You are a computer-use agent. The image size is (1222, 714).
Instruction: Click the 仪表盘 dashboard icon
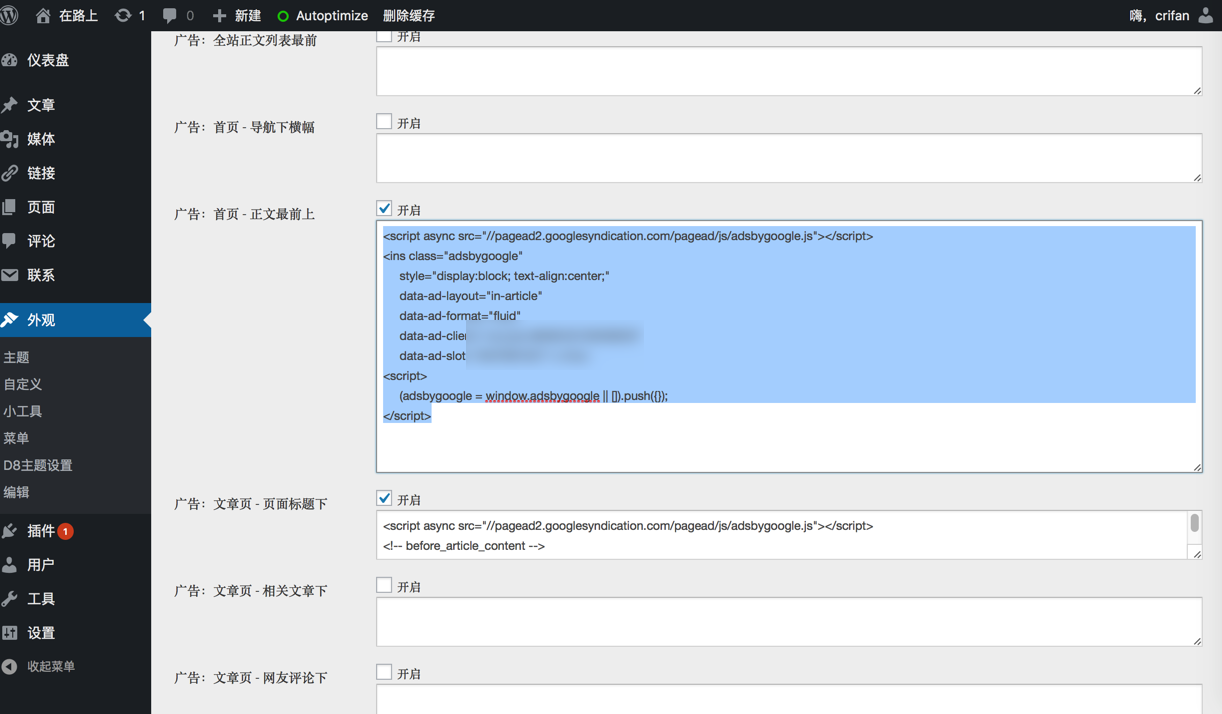coord(10,60)
